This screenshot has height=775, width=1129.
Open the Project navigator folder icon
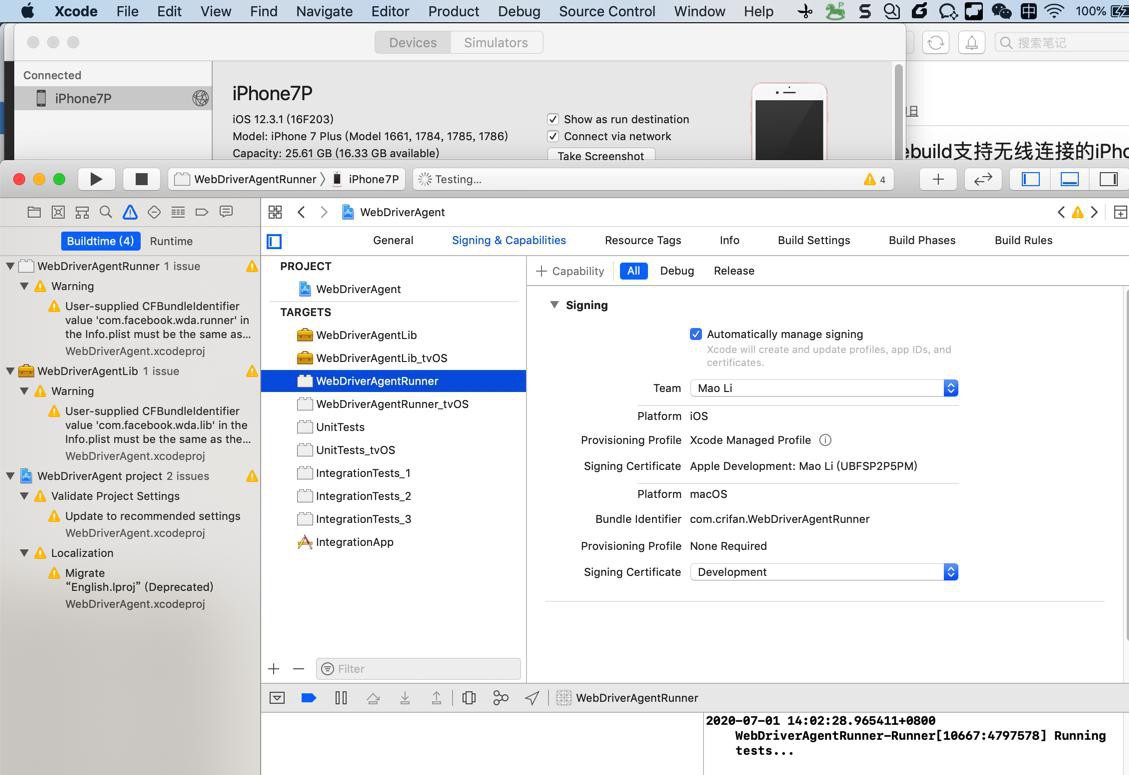pyautogui.click(x=34, y=212)
